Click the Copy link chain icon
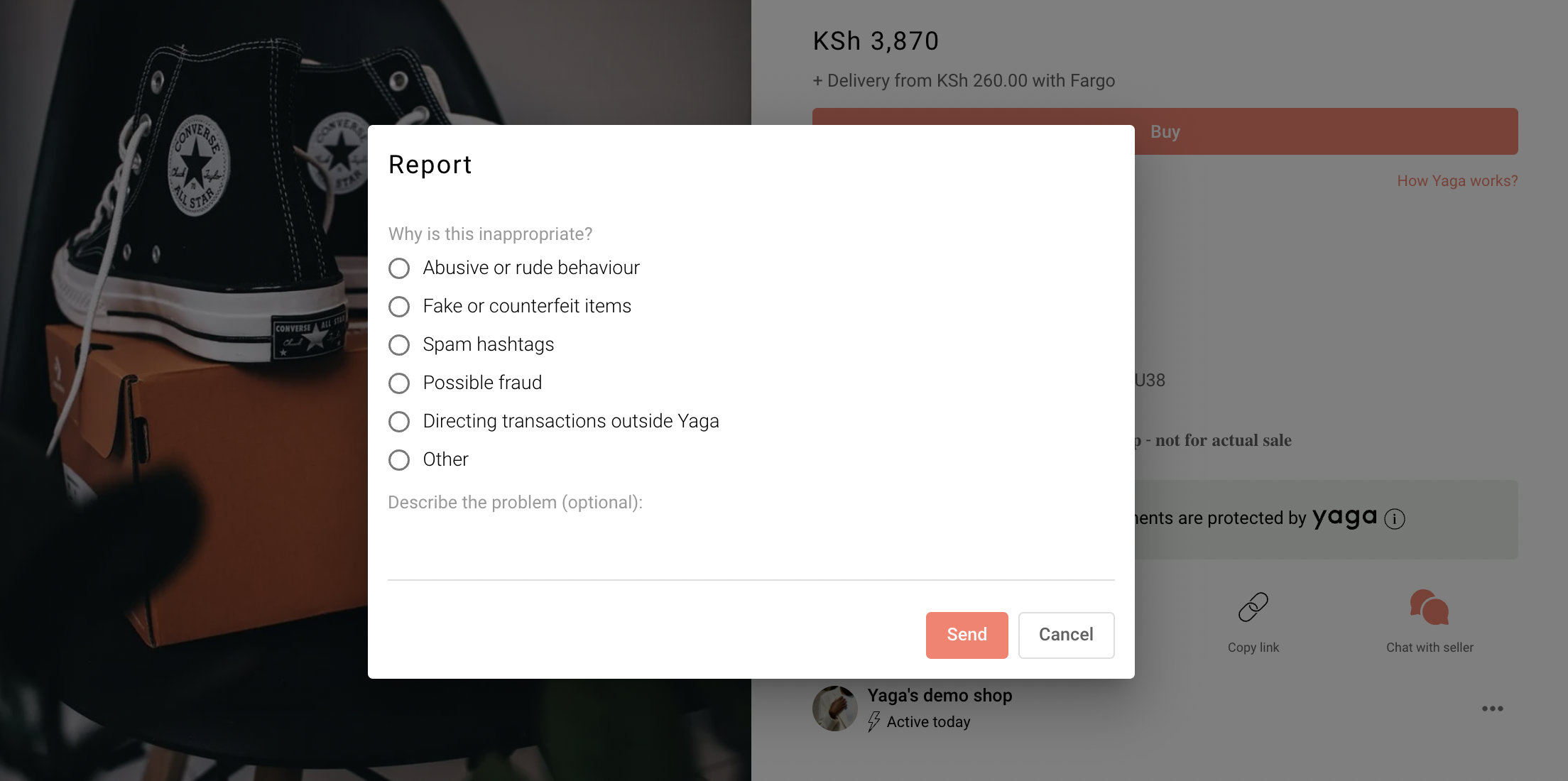 (1253, 607)
